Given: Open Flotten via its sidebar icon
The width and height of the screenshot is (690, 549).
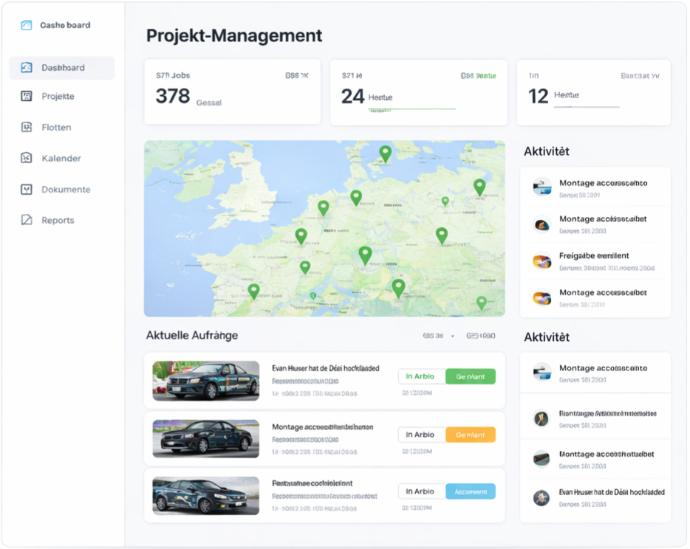Looking at the screenshot, I should click(x=26, y=128).
